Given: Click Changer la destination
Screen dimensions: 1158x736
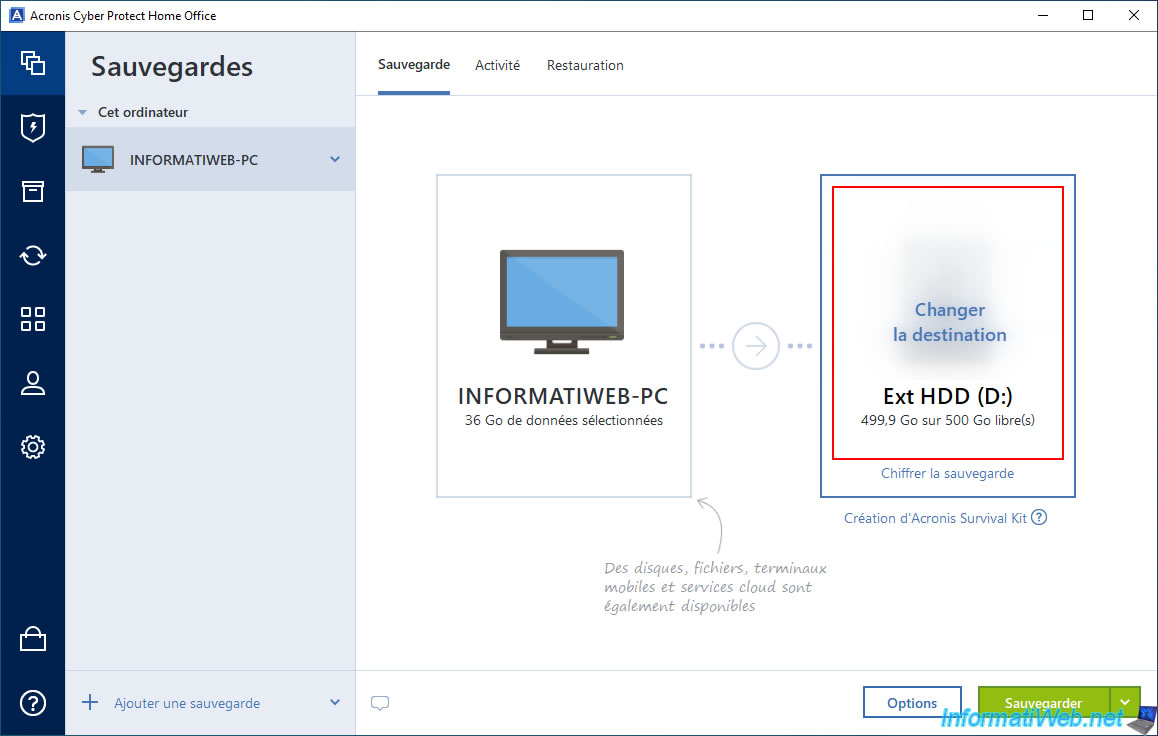Looking at the screenshot, I should pos(949,322).
